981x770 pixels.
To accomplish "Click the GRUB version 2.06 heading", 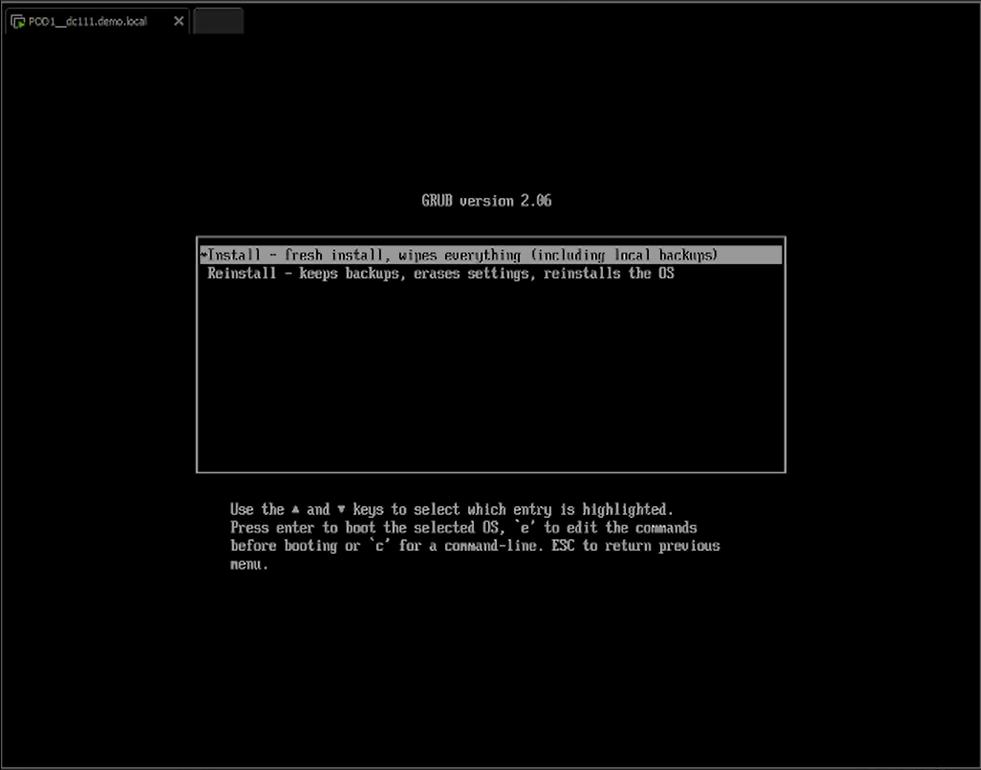I will click(486, 201).
